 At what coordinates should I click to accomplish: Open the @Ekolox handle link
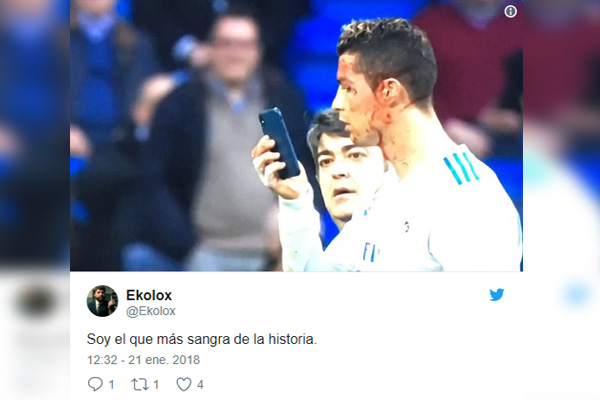(151, 311)
